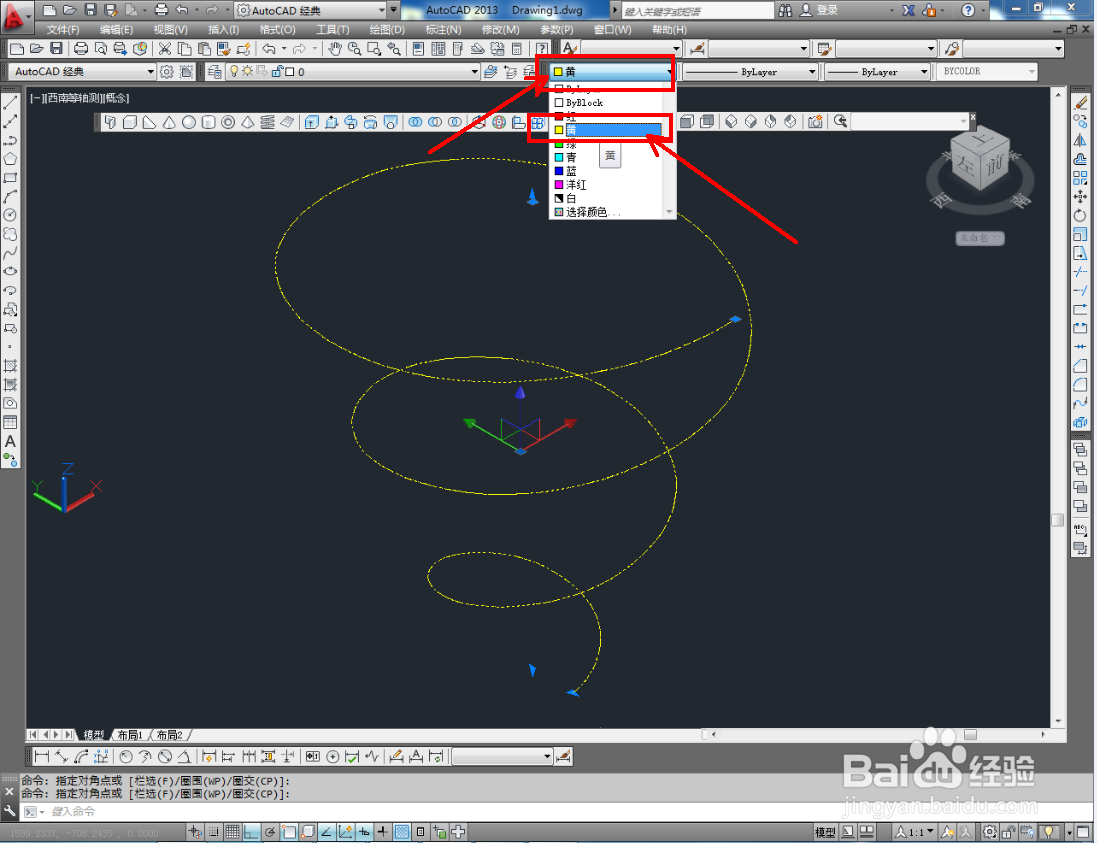
Task: Toggle Lineweight display in status bar
Action: [383, 832]
